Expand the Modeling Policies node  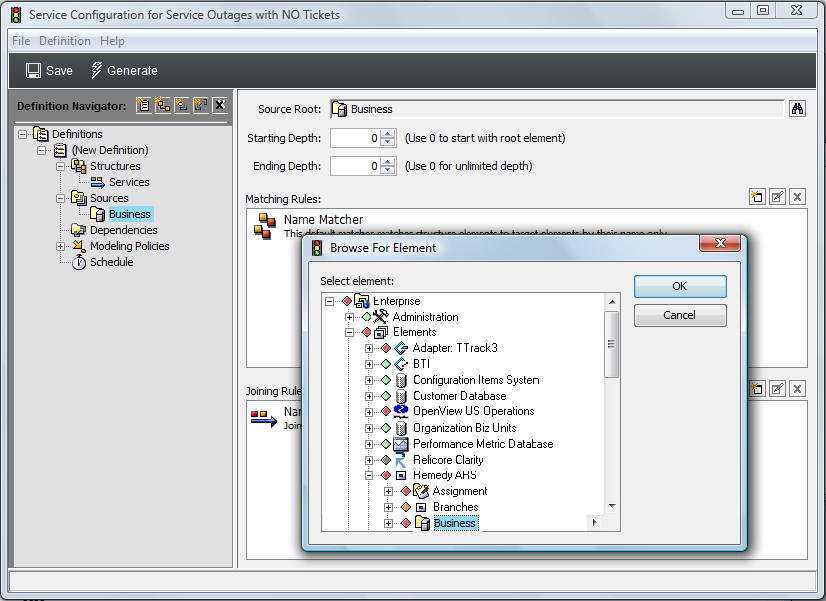pos(61,247)
